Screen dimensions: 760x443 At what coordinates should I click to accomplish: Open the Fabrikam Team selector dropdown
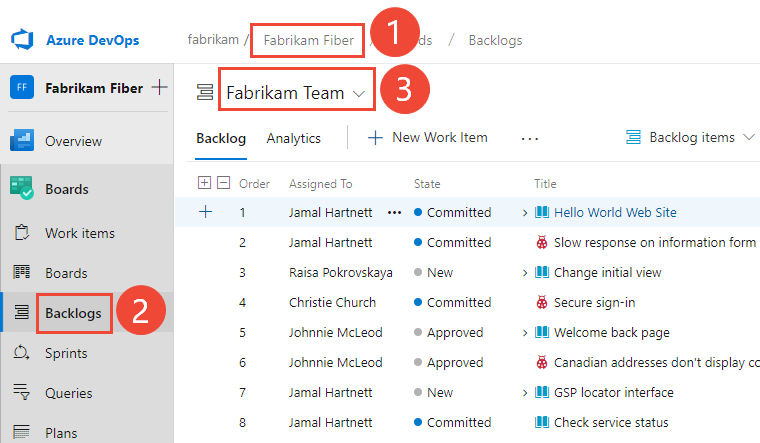tap(296, 93)
